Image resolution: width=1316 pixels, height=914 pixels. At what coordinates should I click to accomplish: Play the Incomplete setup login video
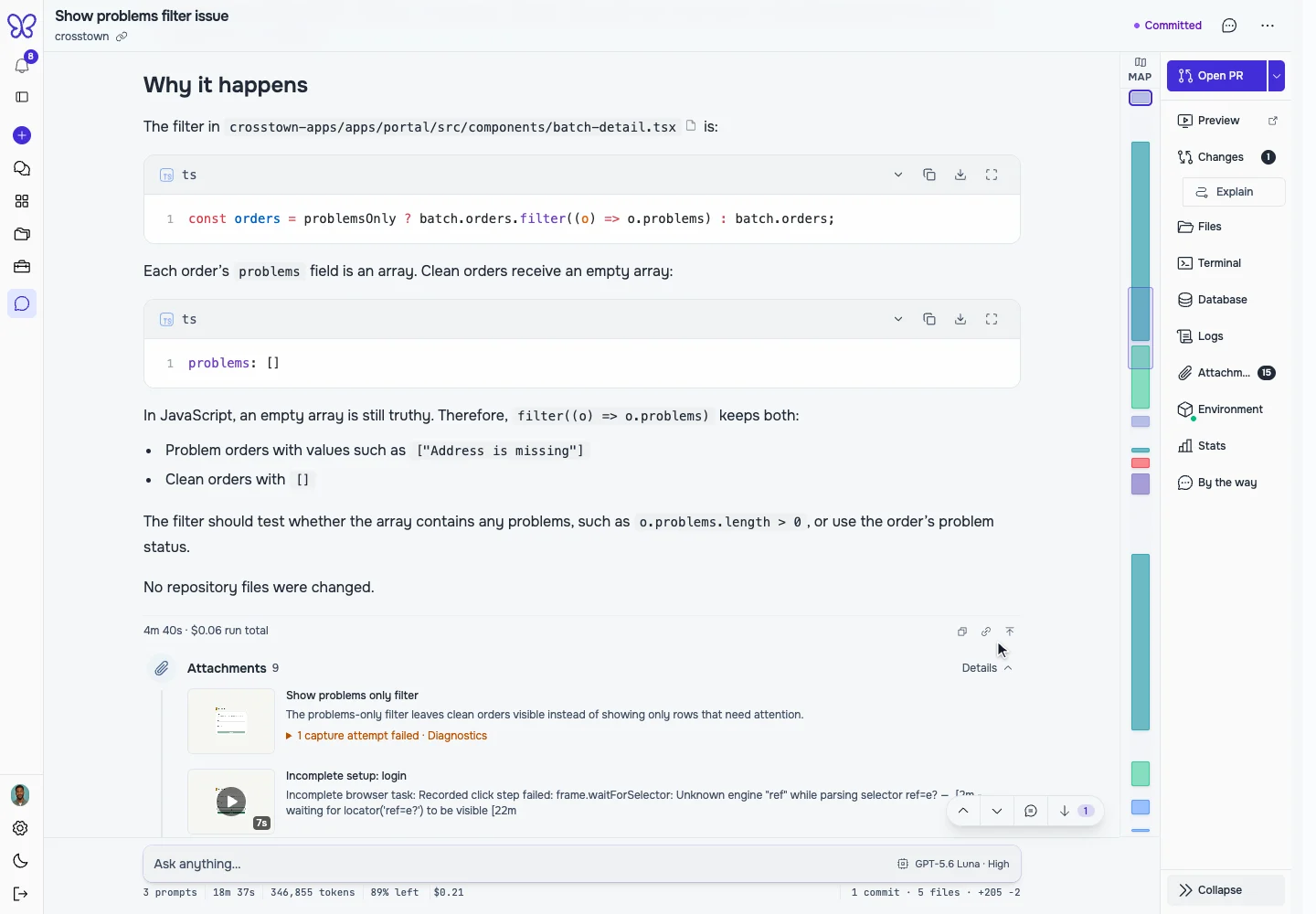pyautogui.click(x=231, y=802)
